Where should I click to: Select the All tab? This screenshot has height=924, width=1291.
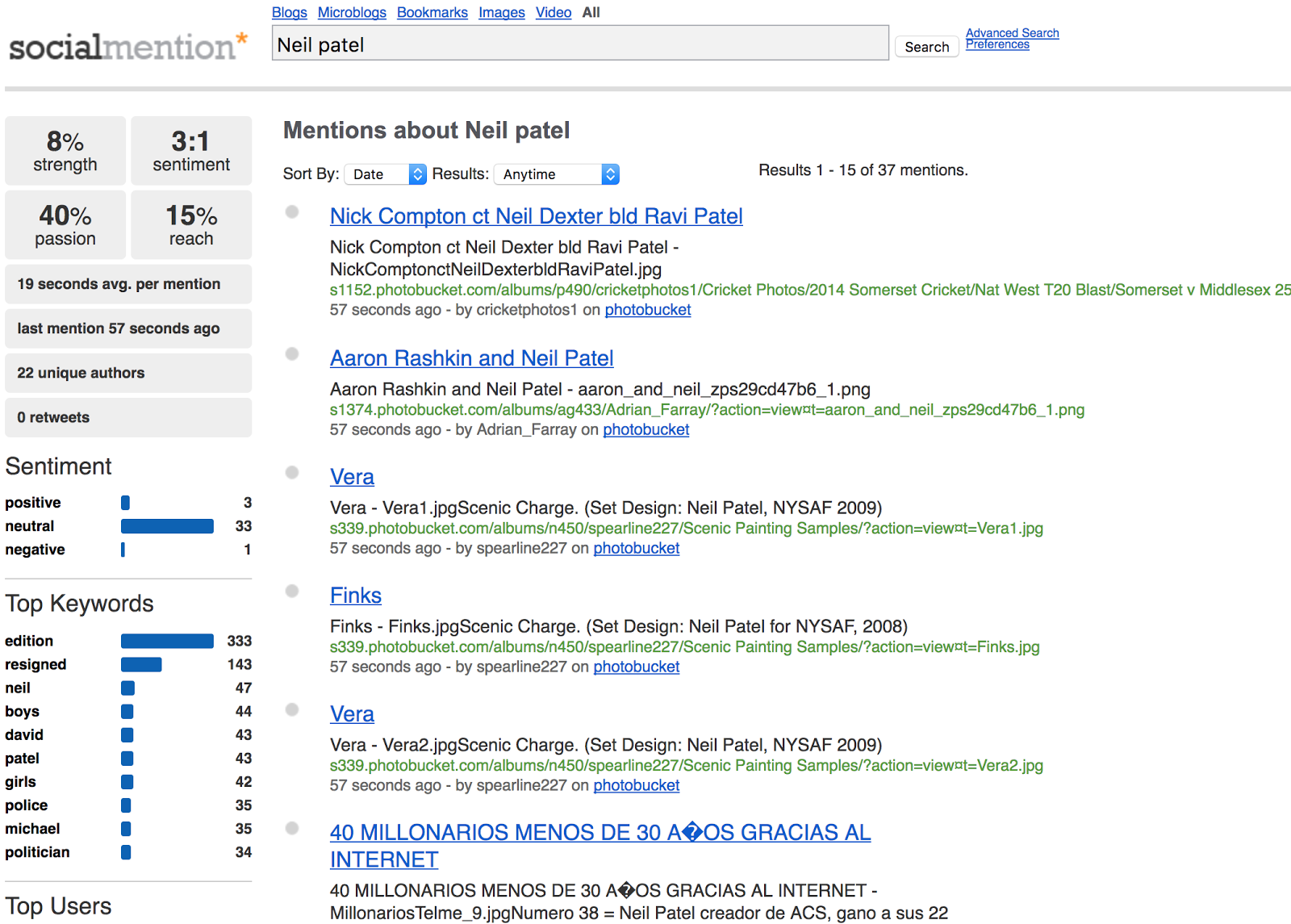click(591, 12)
